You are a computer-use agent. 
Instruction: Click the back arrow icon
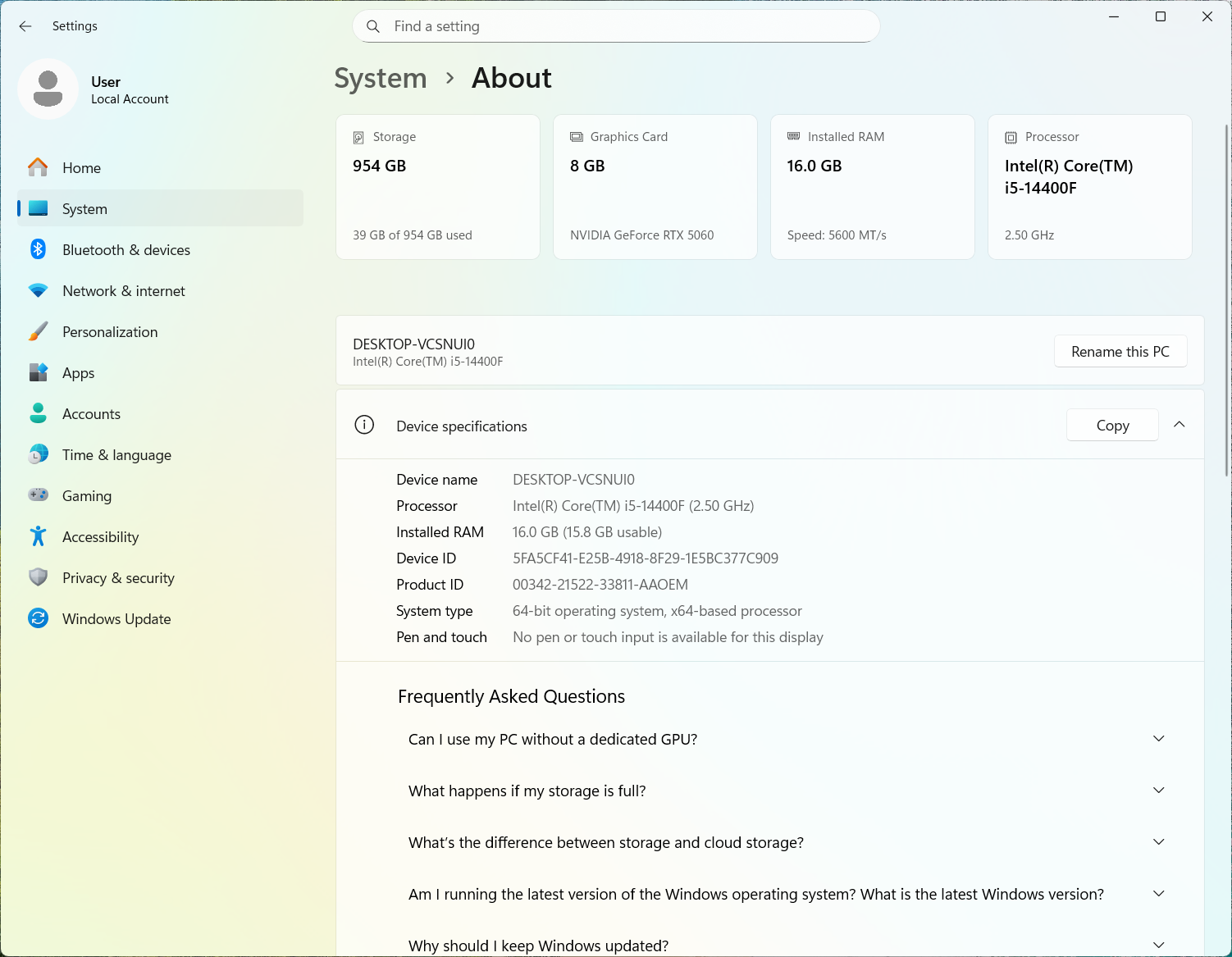click(25, 26)
